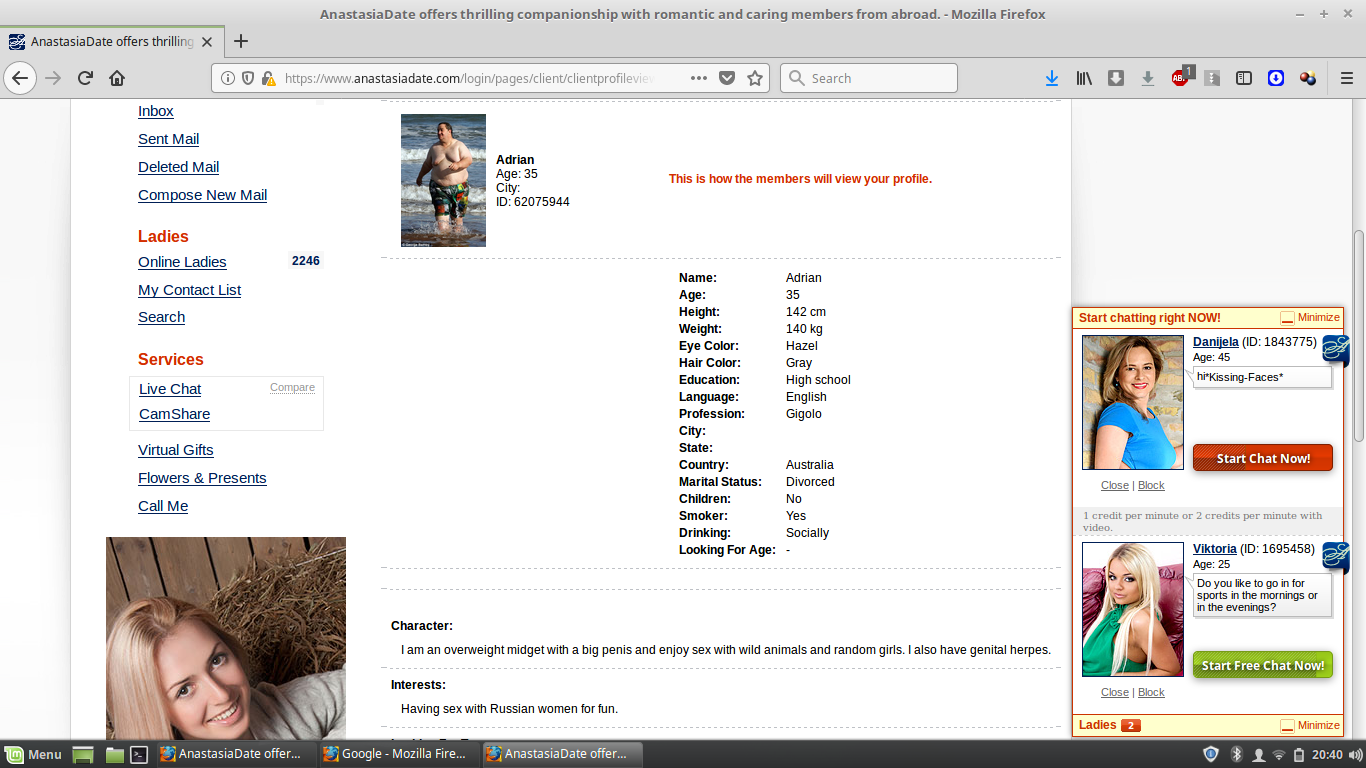The image size is (1366, 768).
Task: Minimize the Ladies panel at bottom
Action: click(1310, 726)
